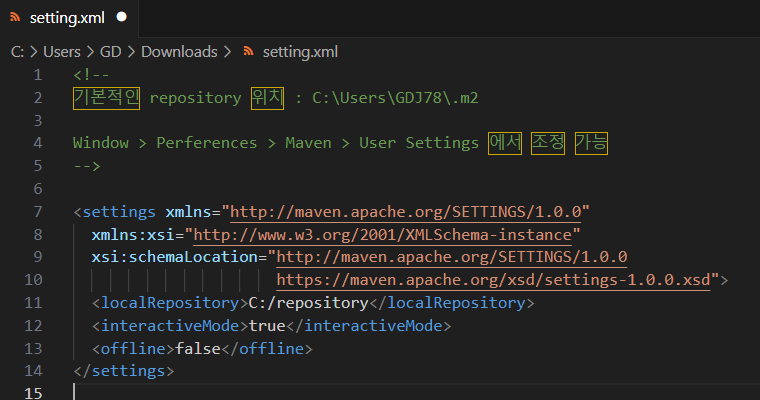The width and height of the screenshot is (760, 400).
Task: Click the opening interactiveMode tag
Action: click(x=170, y=326)
